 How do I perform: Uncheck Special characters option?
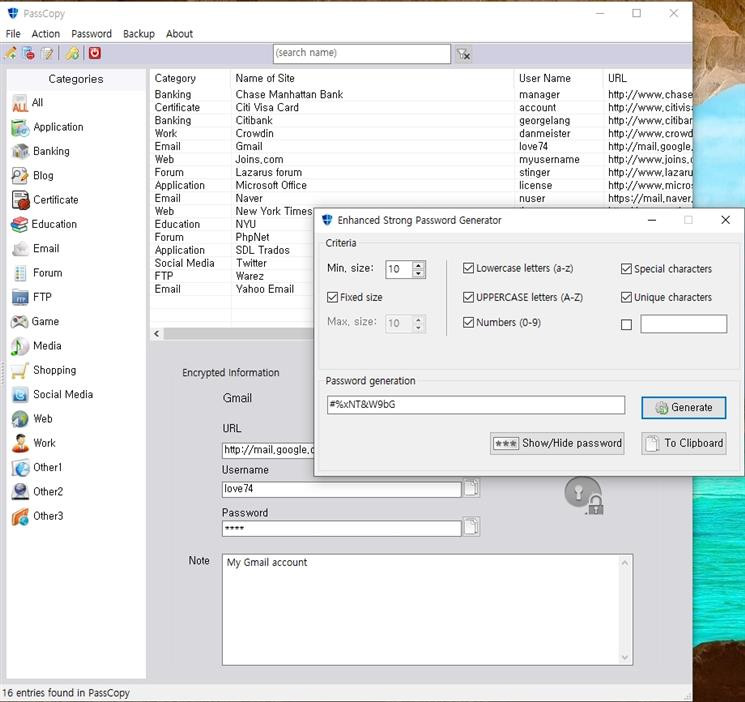[x=626, y=269]
